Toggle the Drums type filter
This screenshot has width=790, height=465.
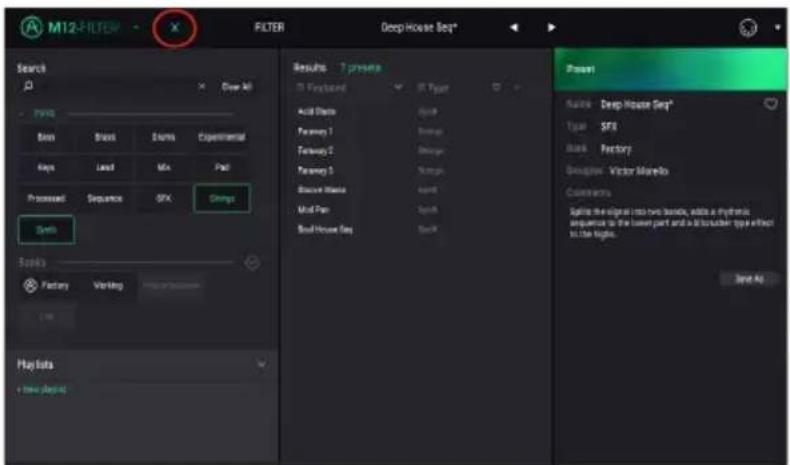[x=163, y=137]
